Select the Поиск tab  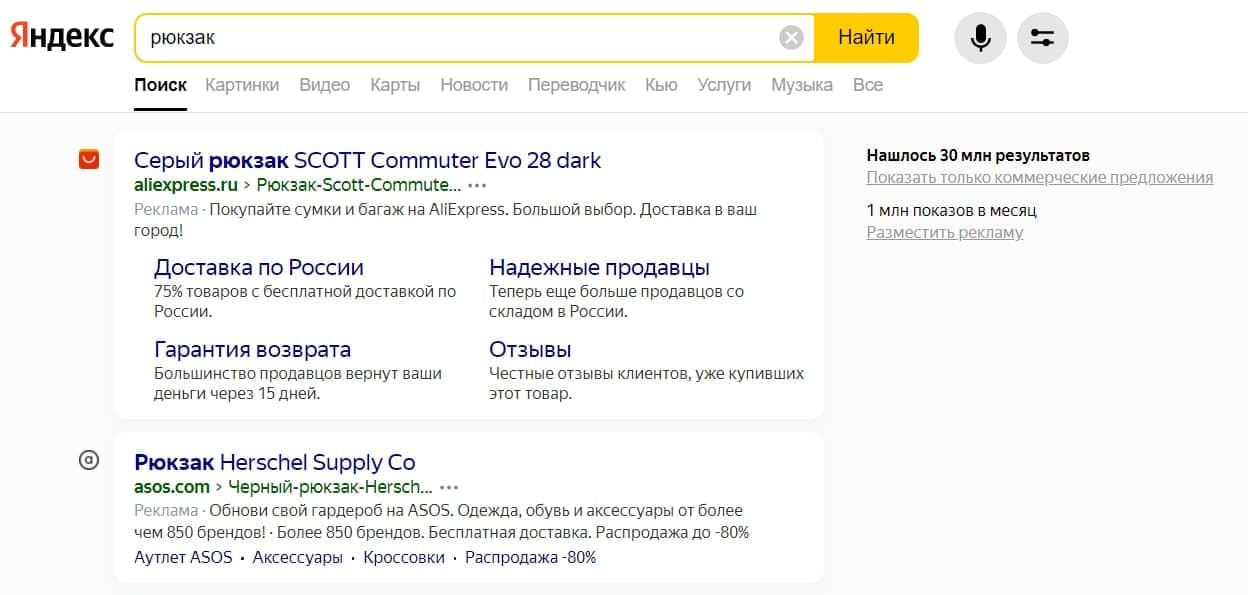click(160, 85)
